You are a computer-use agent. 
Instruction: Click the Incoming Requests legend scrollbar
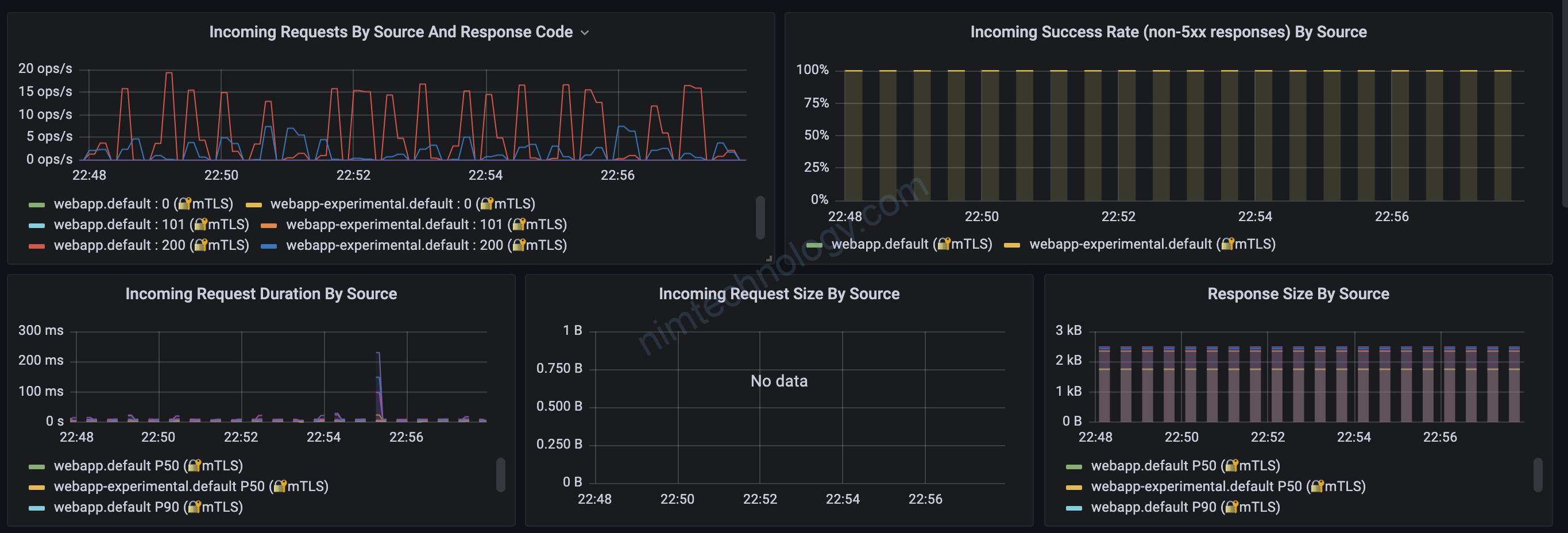tap(760, 217)
